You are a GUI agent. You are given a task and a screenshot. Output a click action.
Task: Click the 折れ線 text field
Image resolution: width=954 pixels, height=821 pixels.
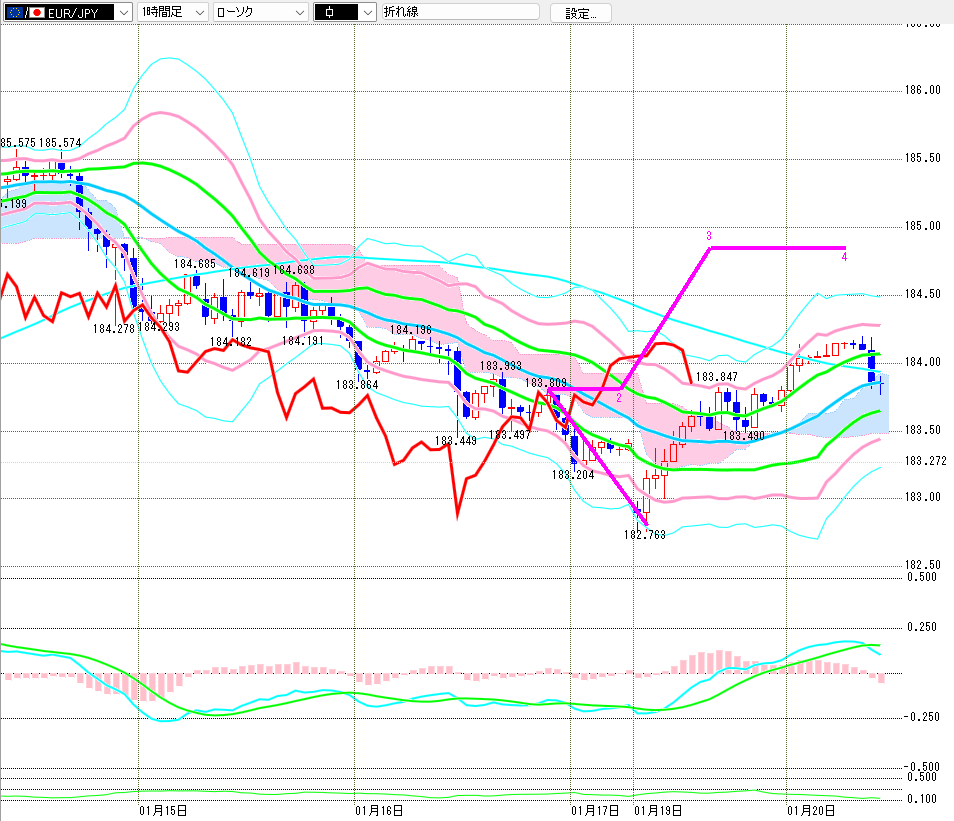[460, 12]
